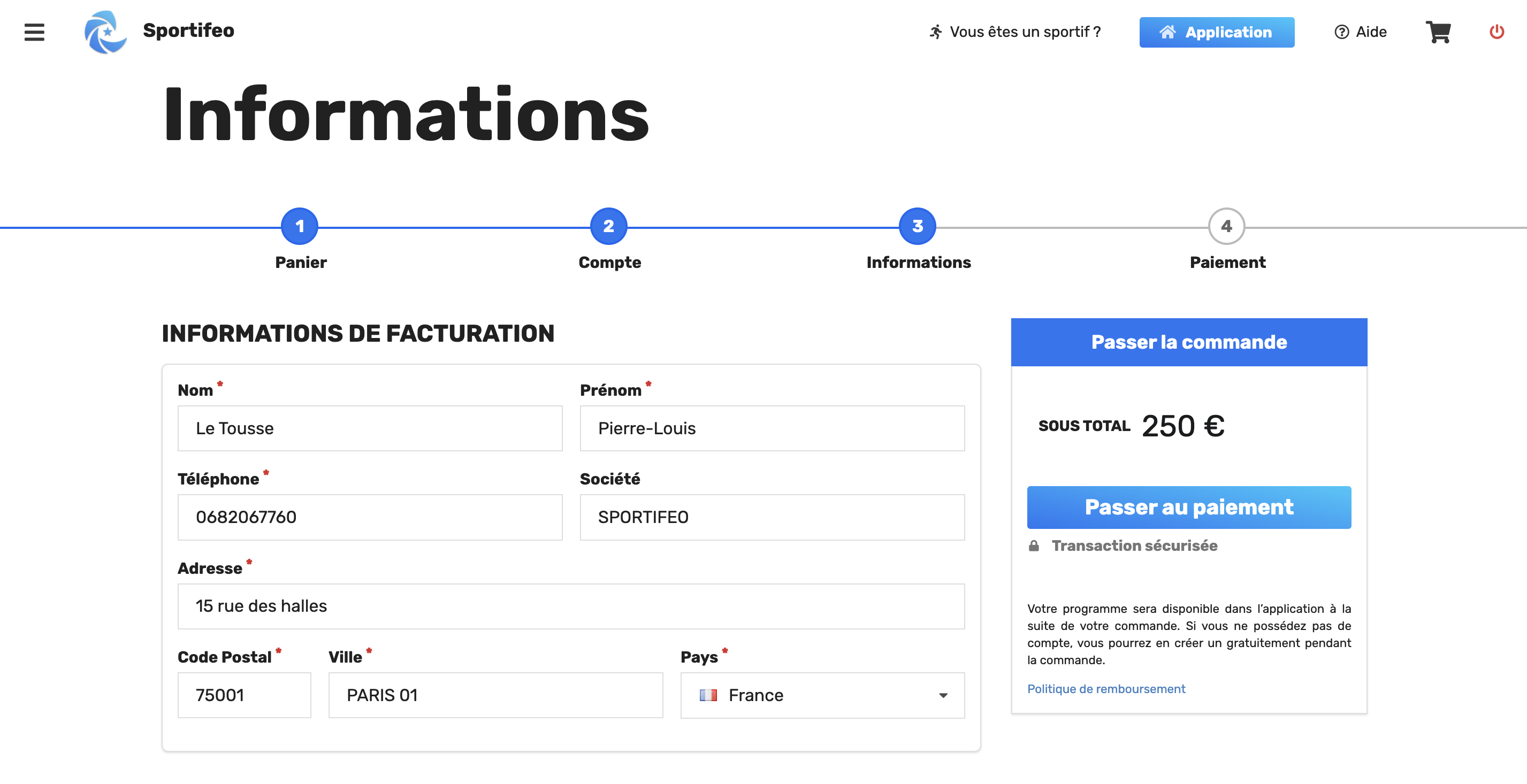
Task: Open 'Politique de remboursement' link
Action: (x=1105, y=689)
